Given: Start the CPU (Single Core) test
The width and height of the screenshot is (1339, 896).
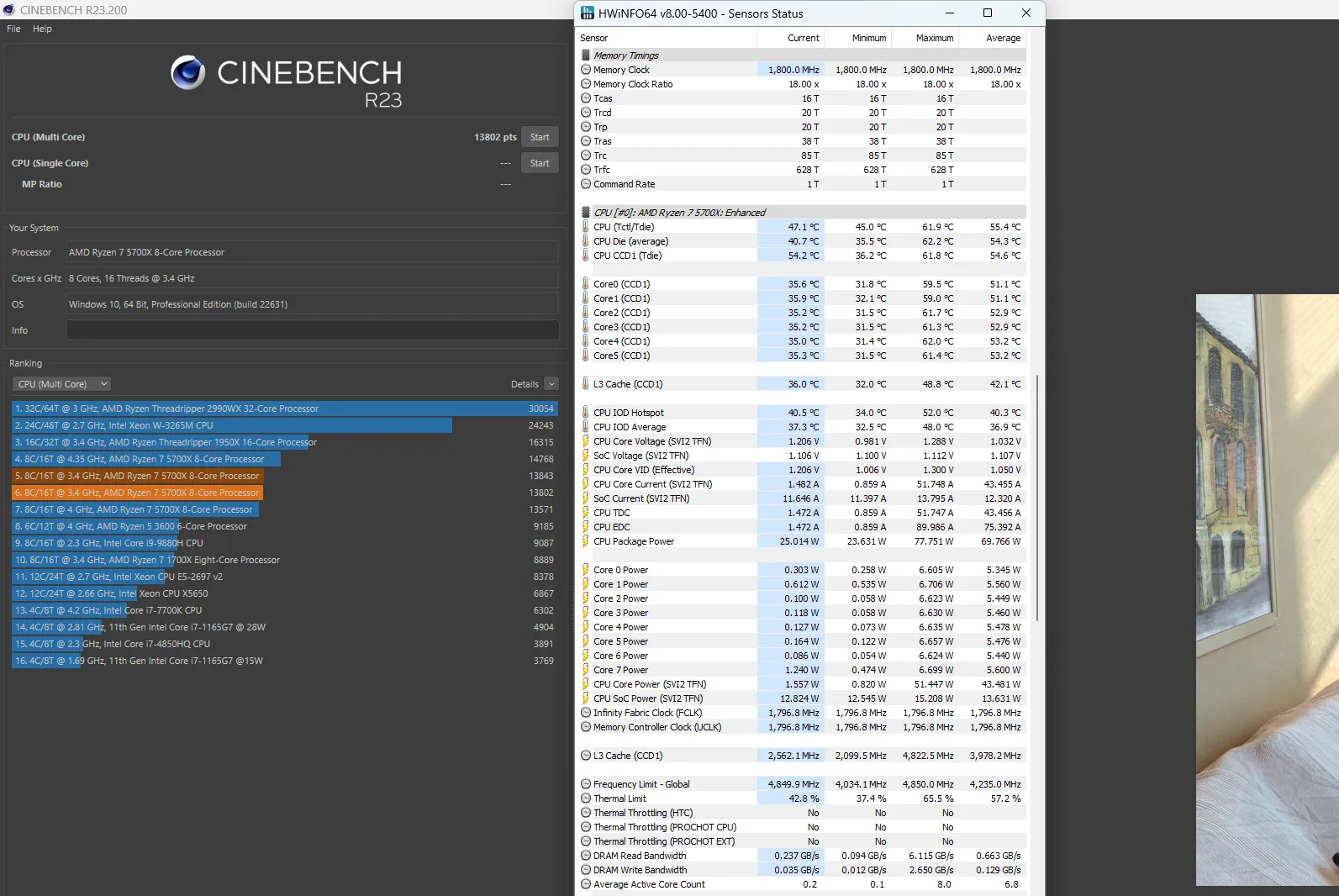Looking at the screenshot, I should pos(540,163).
